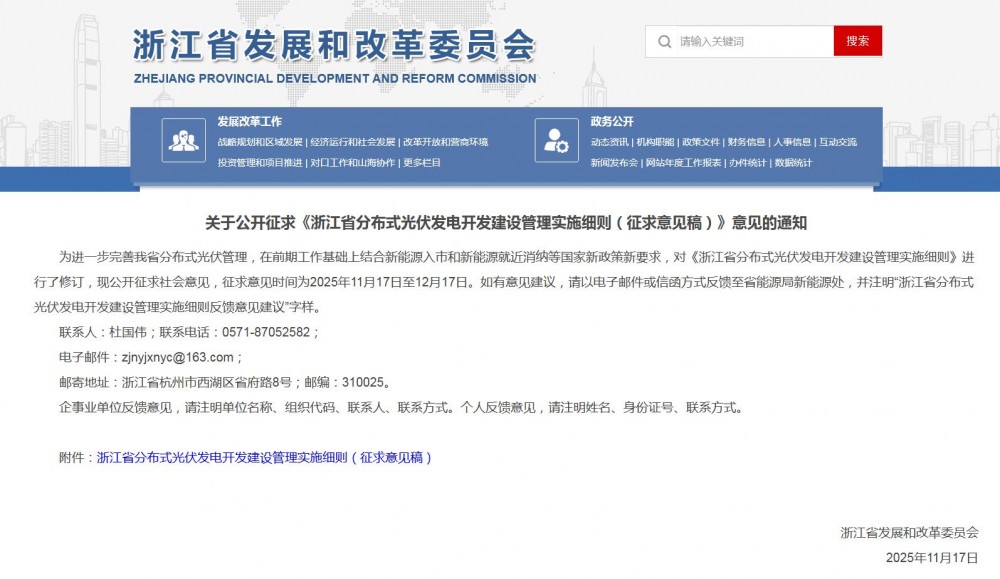Screen dimensions: 1000x579
Task: Open 新闻发布会 page
Action: [614, 162]
